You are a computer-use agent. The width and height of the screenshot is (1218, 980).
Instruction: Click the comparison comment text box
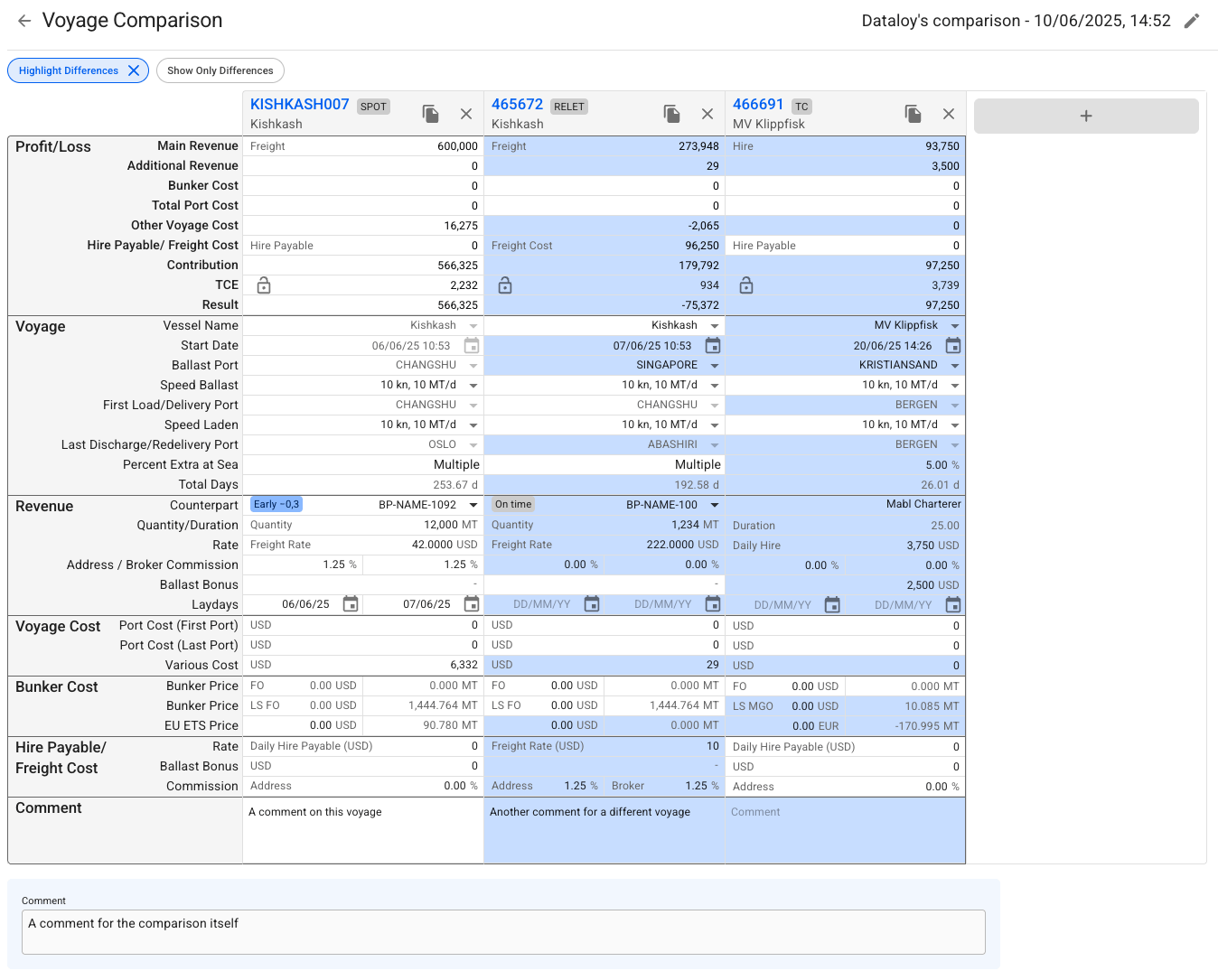click(x=503, y=931)
